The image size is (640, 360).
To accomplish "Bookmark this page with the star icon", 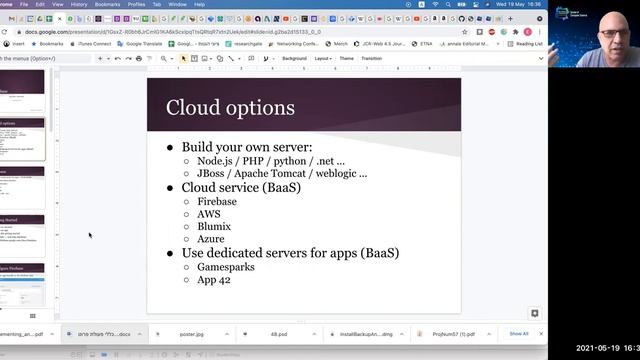I will (464, 32).
